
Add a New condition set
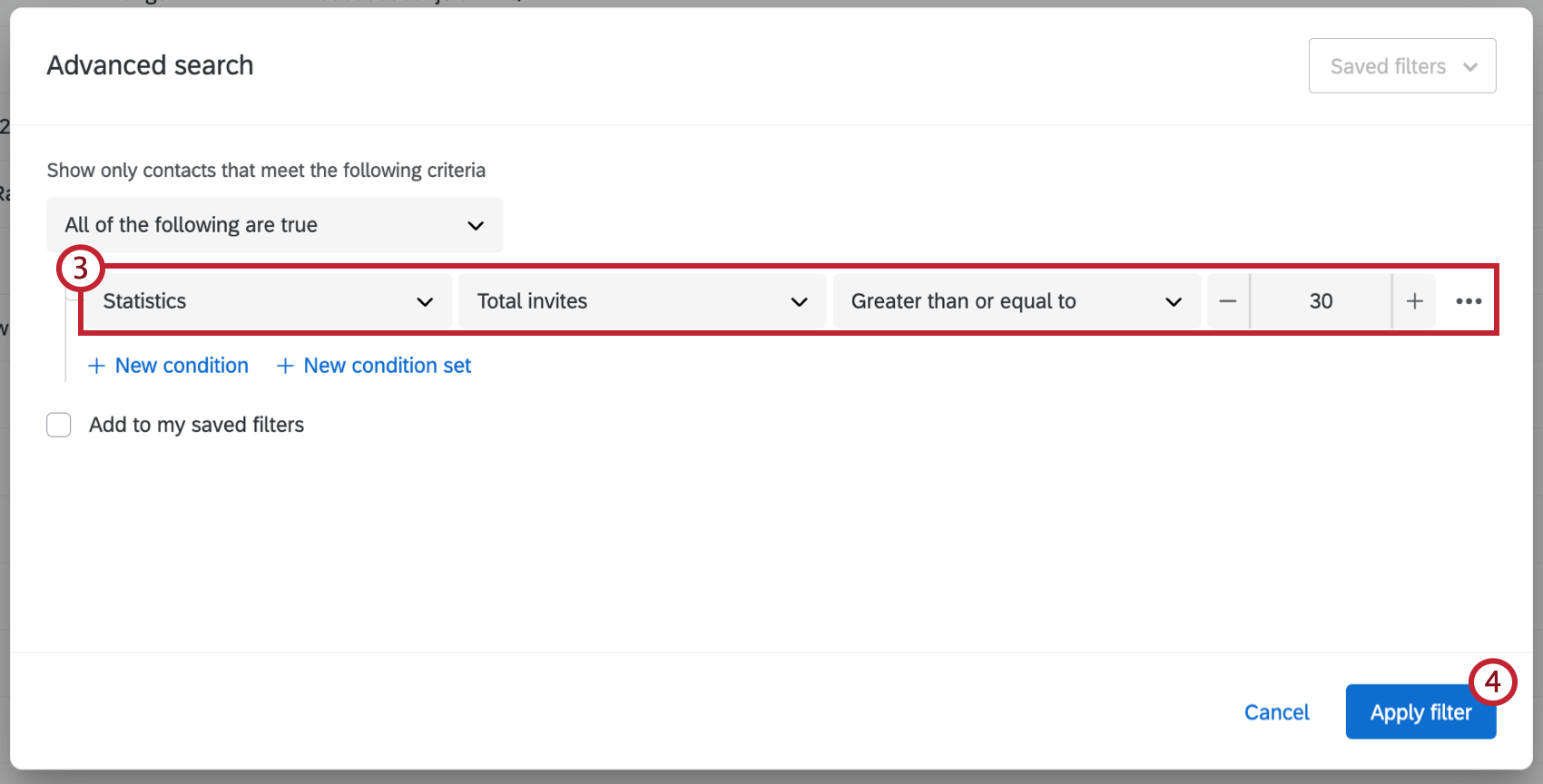pos(387,366)
